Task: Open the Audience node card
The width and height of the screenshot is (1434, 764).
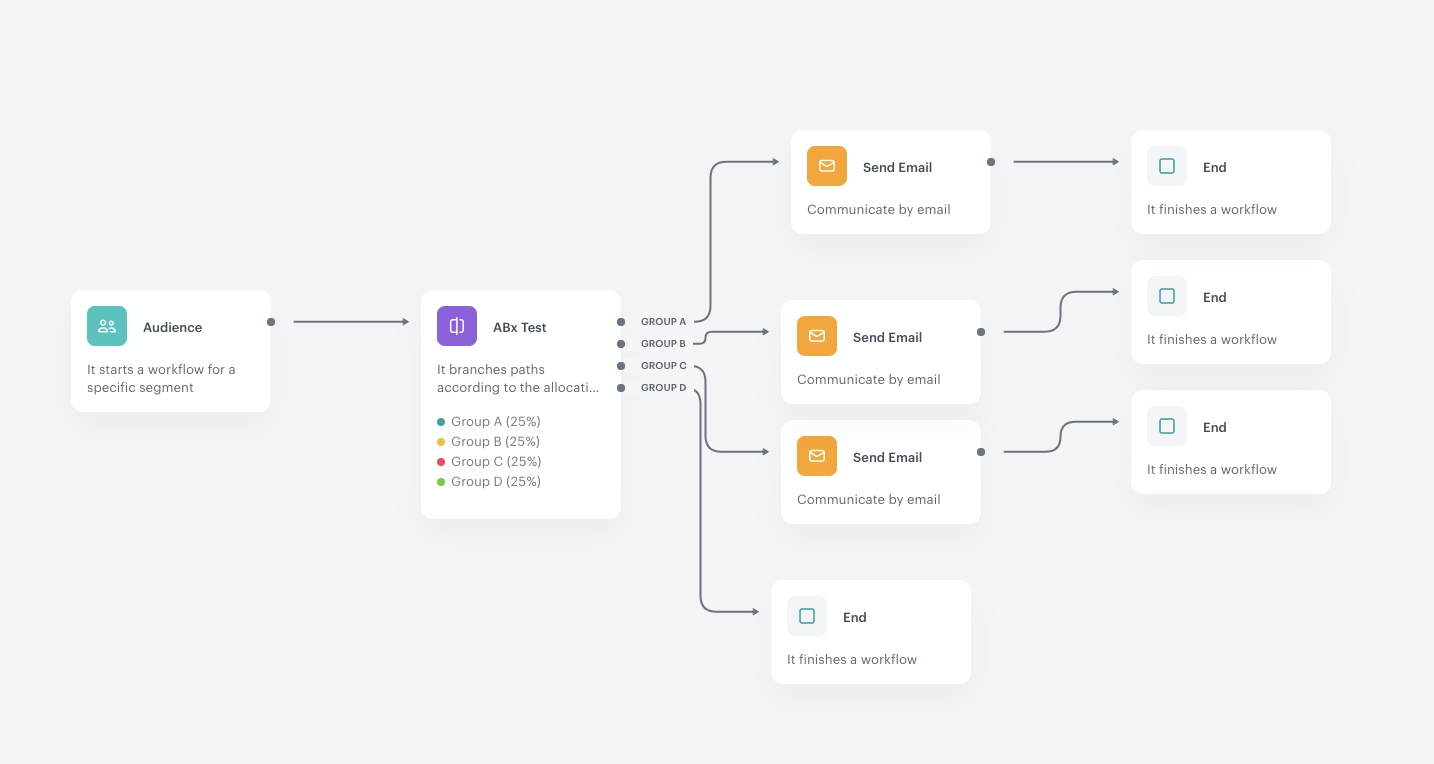Action: 171,351
